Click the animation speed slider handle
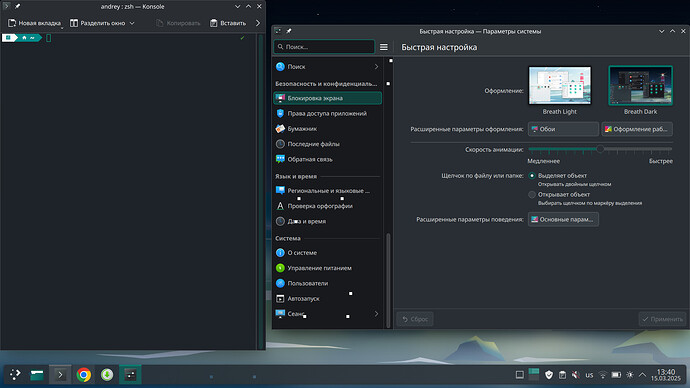 pos(600,149)
